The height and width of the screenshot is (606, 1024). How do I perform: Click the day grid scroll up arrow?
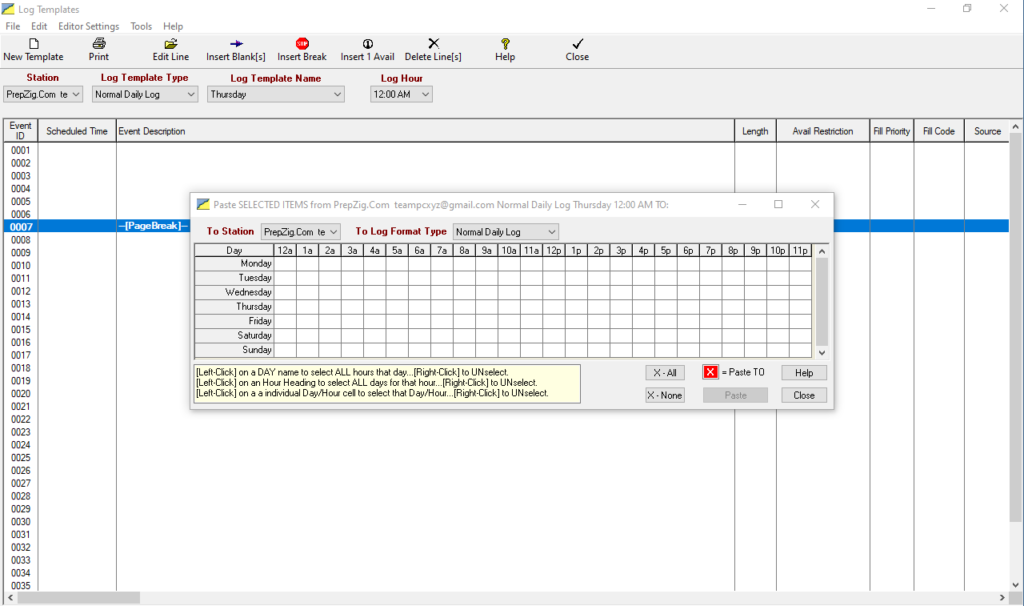pos(822,251)
